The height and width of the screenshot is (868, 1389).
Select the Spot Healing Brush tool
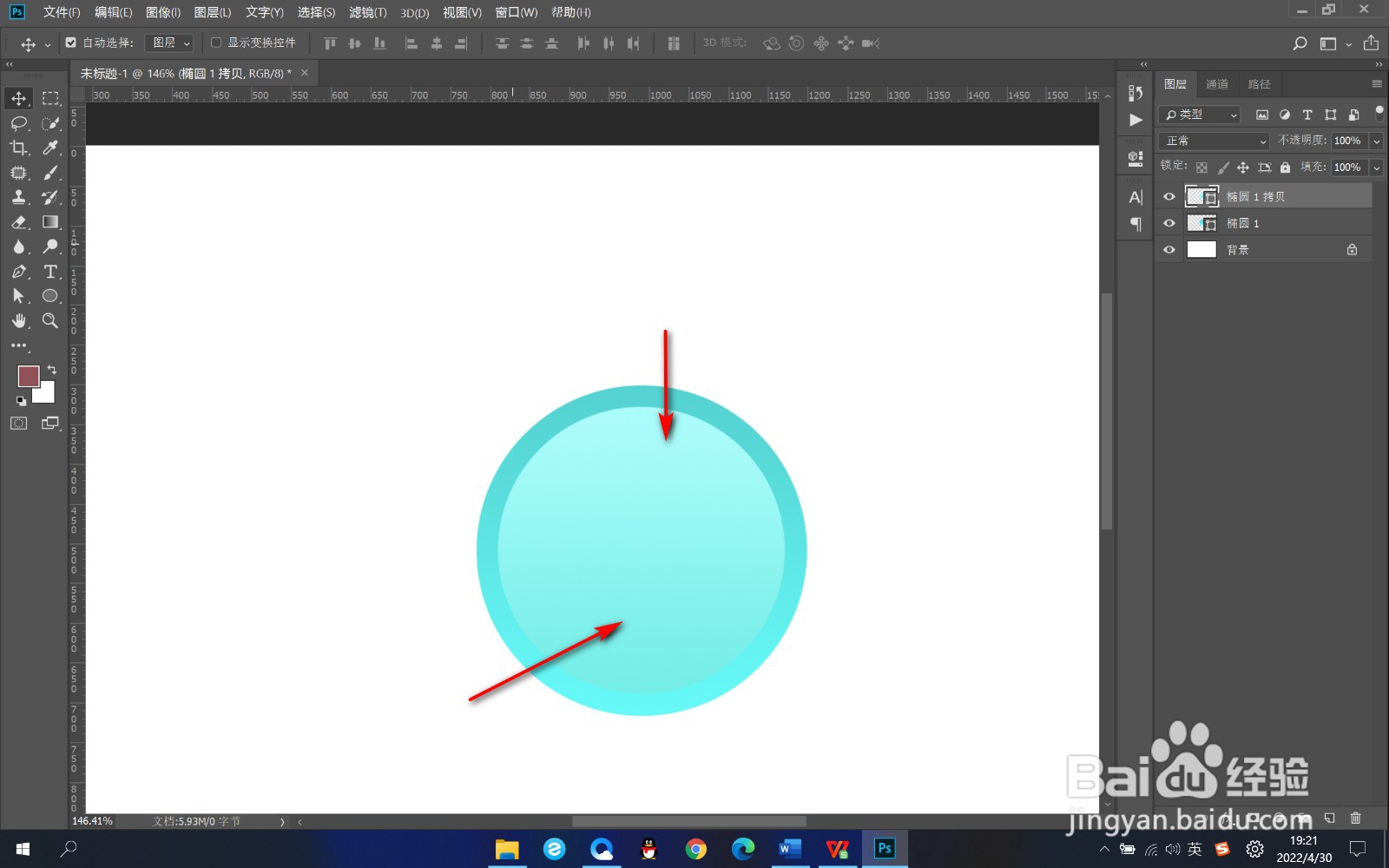[19, 173]
